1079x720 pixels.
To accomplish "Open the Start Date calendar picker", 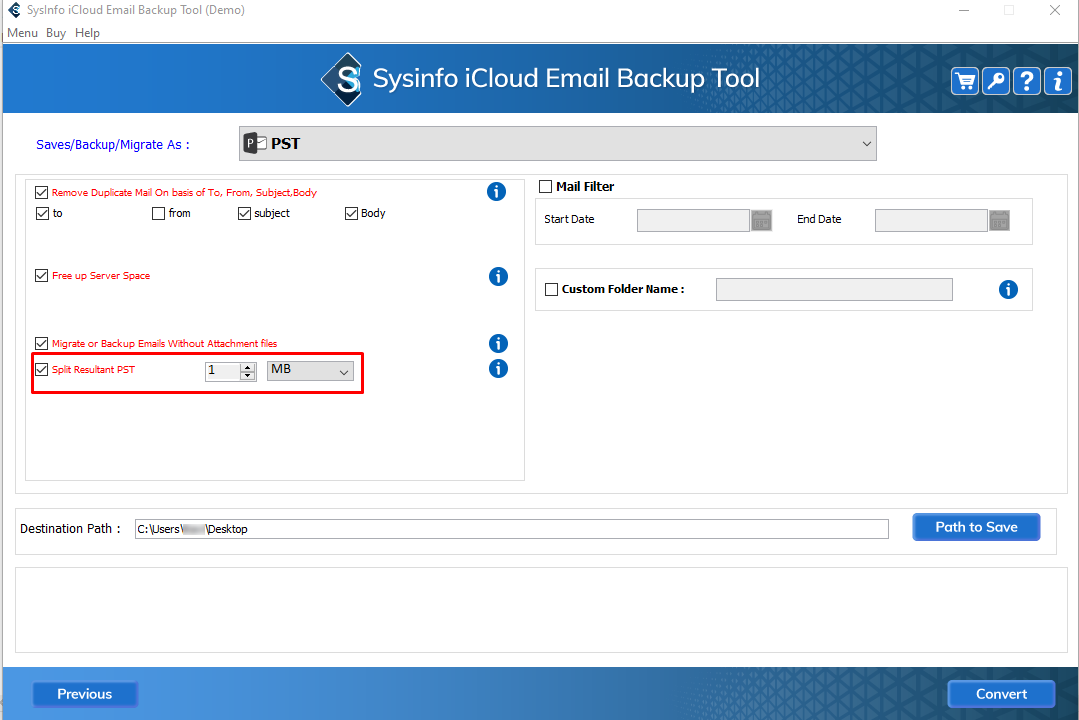I will (x=762, y=220).
